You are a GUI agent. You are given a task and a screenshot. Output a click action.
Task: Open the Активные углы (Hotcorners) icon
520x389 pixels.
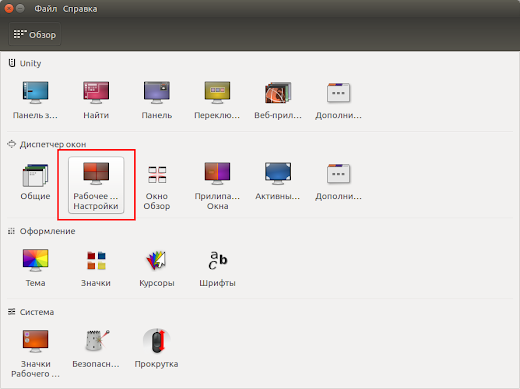[278, 182]
